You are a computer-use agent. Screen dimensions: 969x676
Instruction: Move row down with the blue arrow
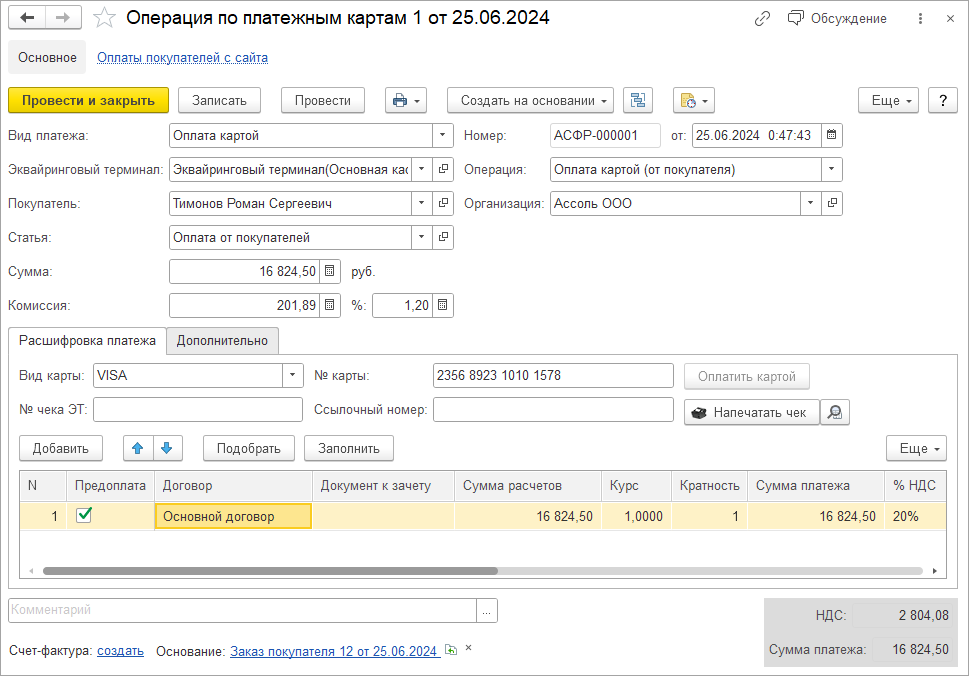[166, 448]
